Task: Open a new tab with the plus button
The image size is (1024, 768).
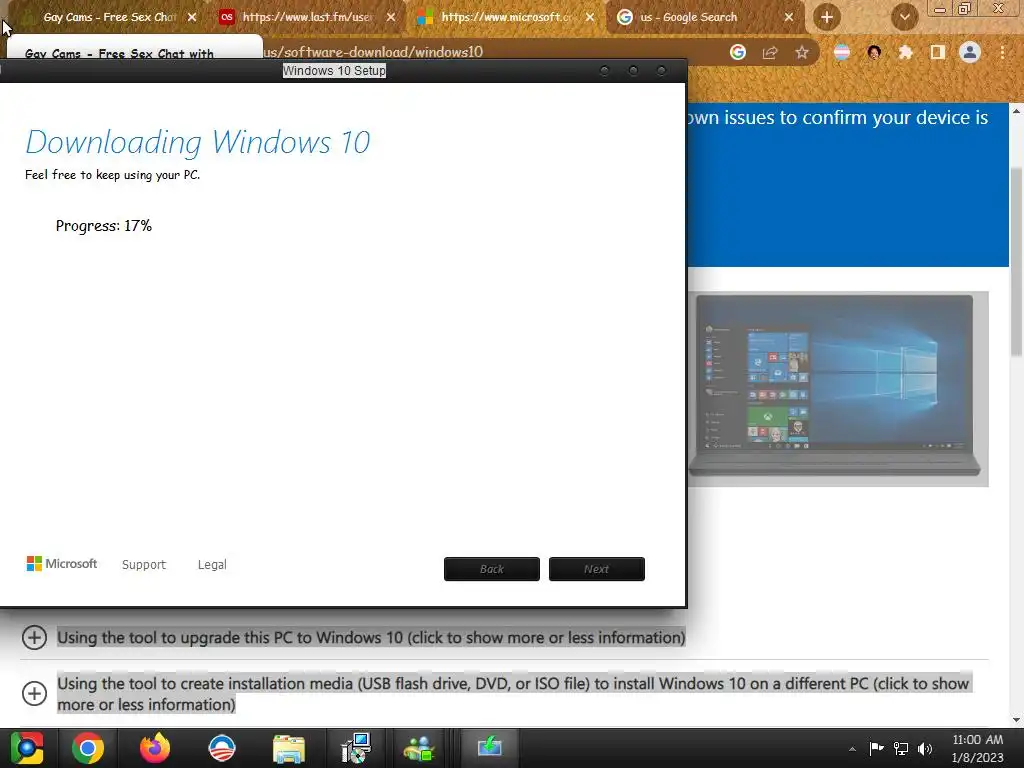Action: click(x=827, y=17)
